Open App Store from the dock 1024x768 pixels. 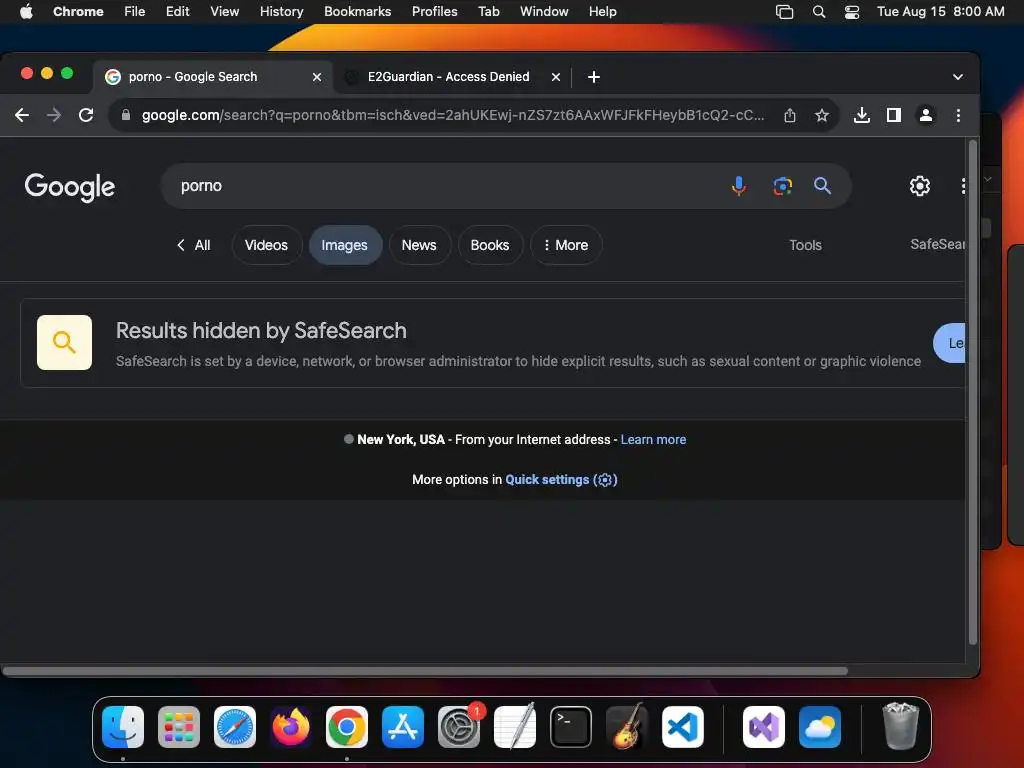[x=403, y=727]
